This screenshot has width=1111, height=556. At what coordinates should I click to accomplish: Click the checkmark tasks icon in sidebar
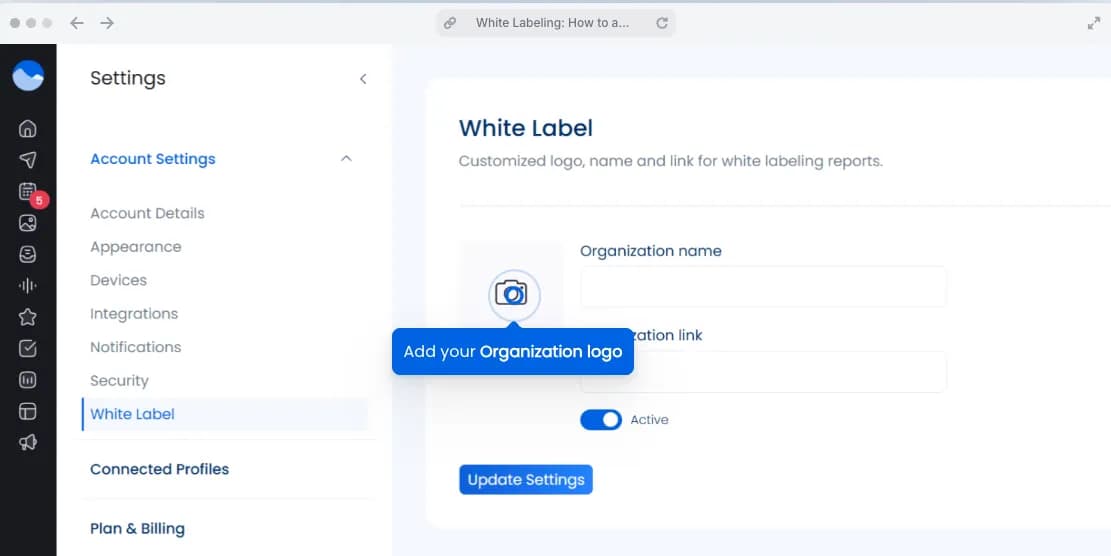[x=28, y=349]
